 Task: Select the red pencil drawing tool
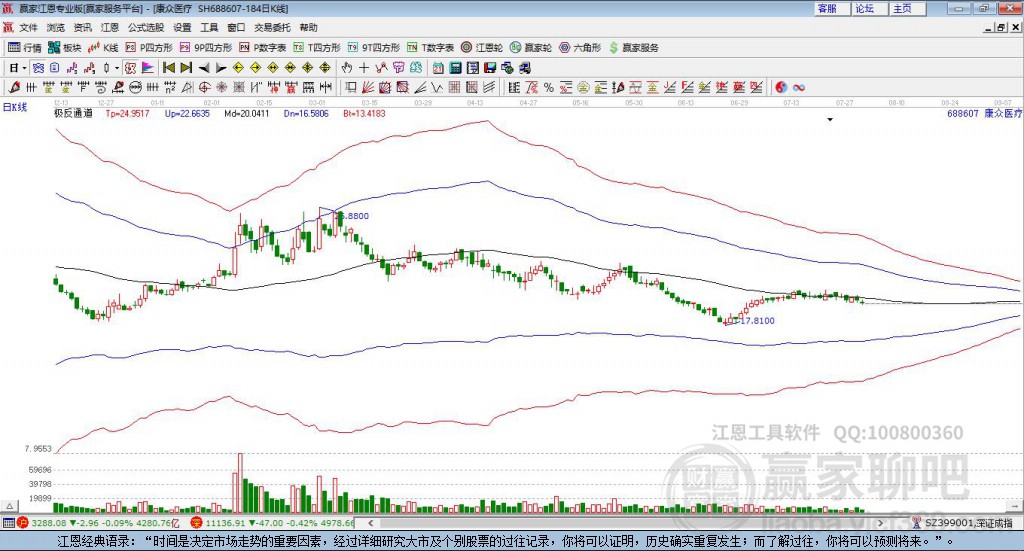tap(14, 87)
